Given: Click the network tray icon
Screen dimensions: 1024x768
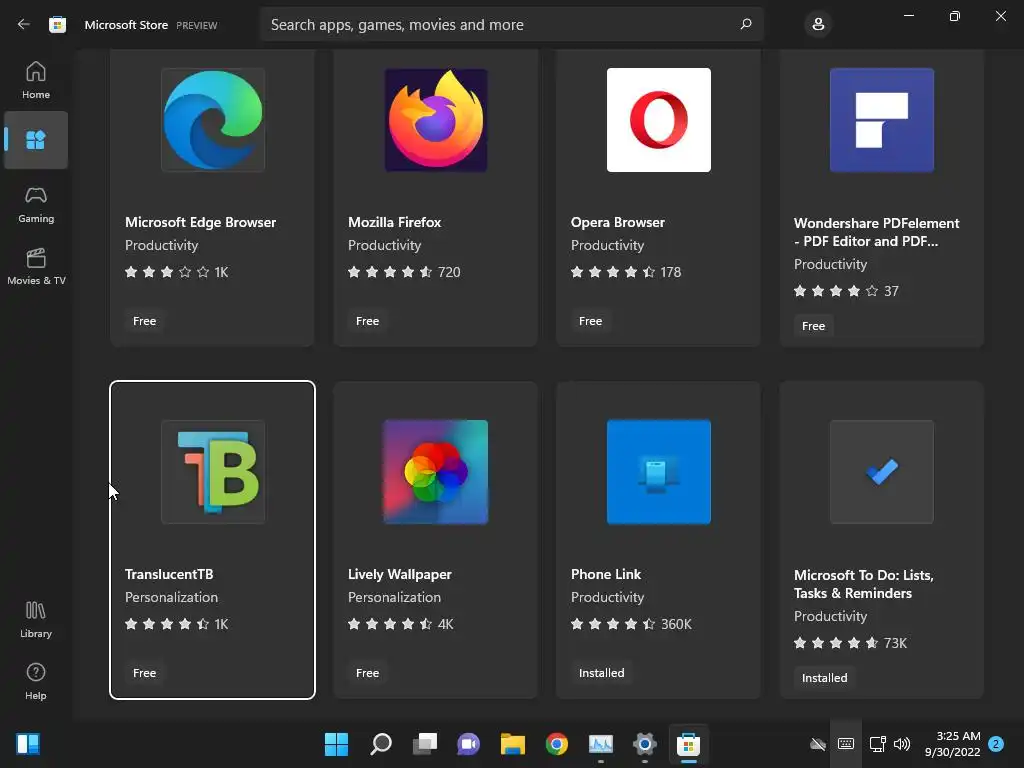Looking at the screenshot, I should tap(877, 744).
